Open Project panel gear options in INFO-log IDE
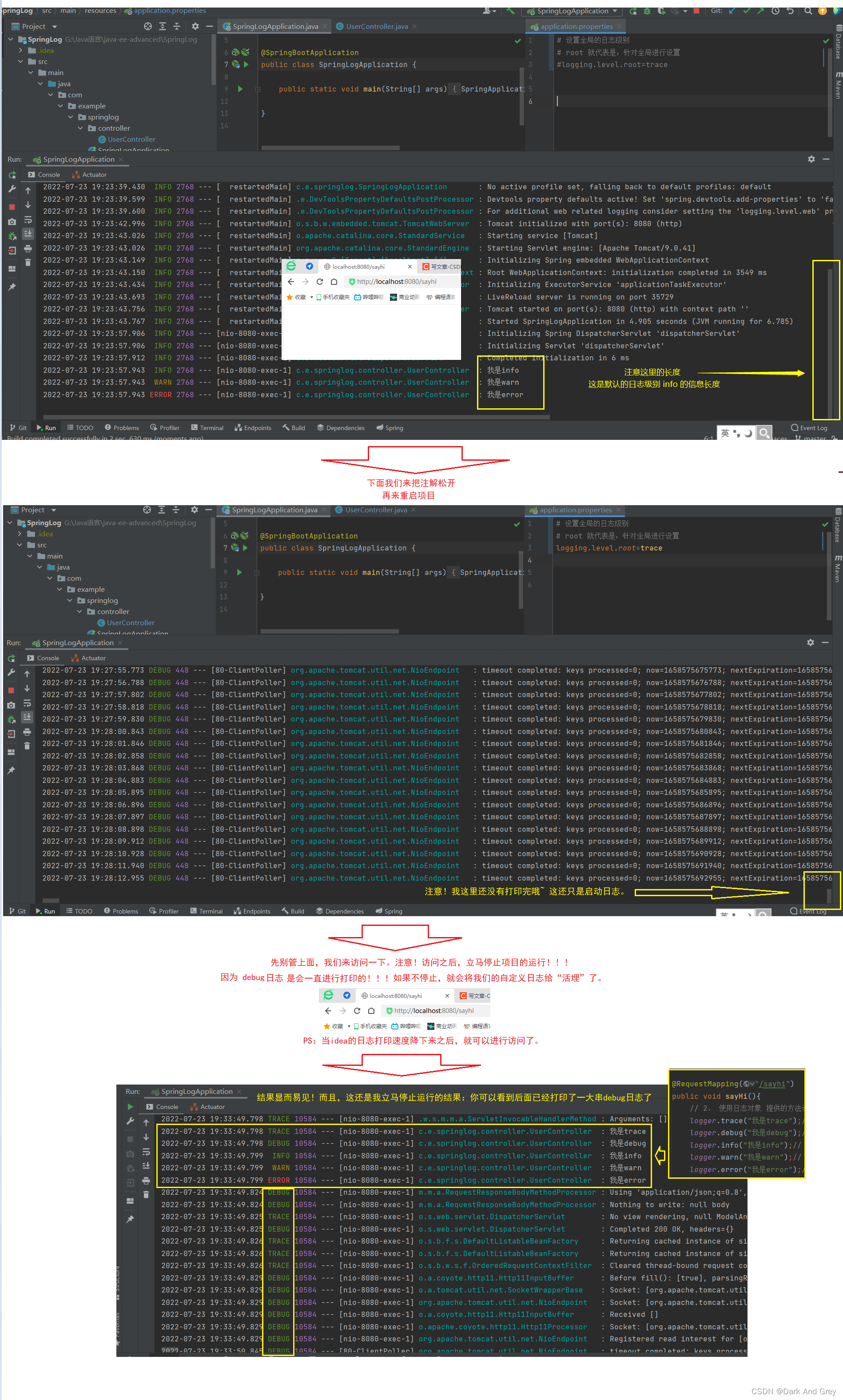The image size is (843, 1400). (x=195, y=26)
